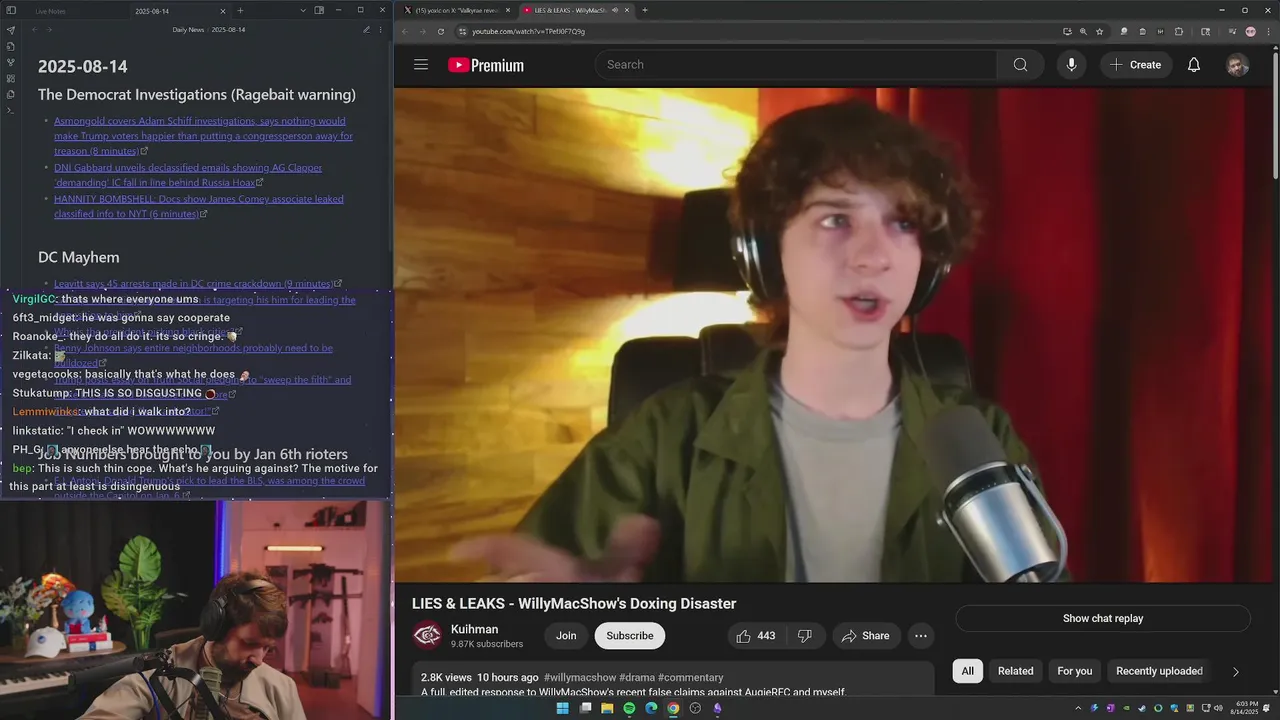This screenshot has height=720, width=1280.
Task: Bookmark this page with the star icon
Action: [1099, 31]
